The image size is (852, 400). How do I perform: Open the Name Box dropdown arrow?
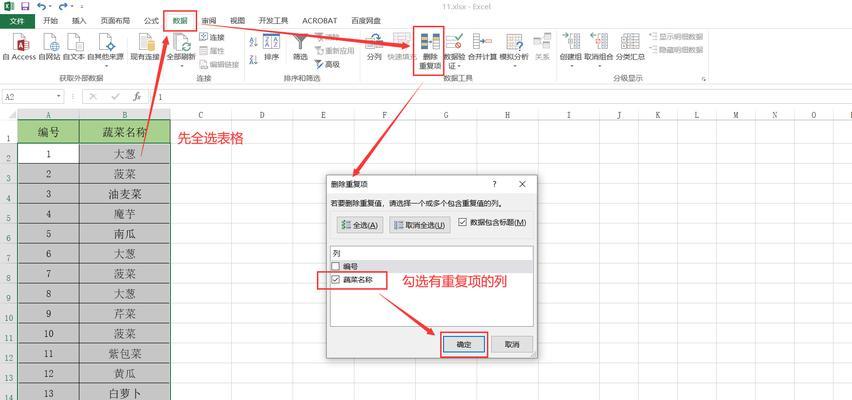coord(59,96)
